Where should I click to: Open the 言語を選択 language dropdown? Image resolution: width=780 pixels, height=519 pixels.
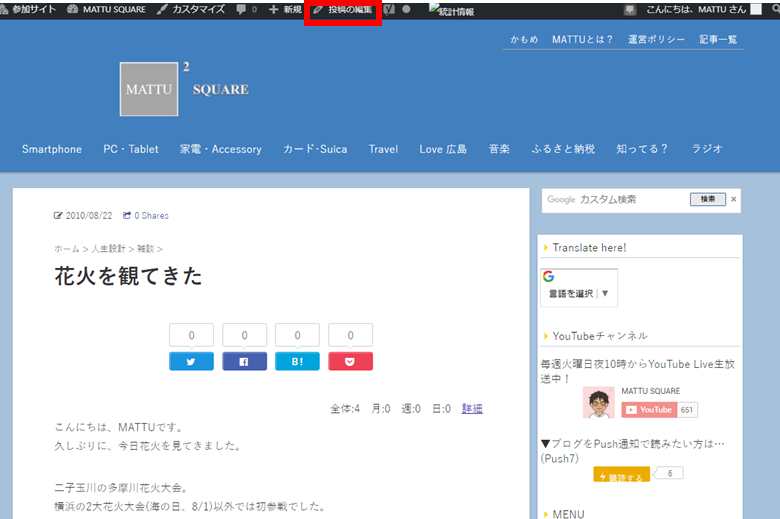(579, 294)
